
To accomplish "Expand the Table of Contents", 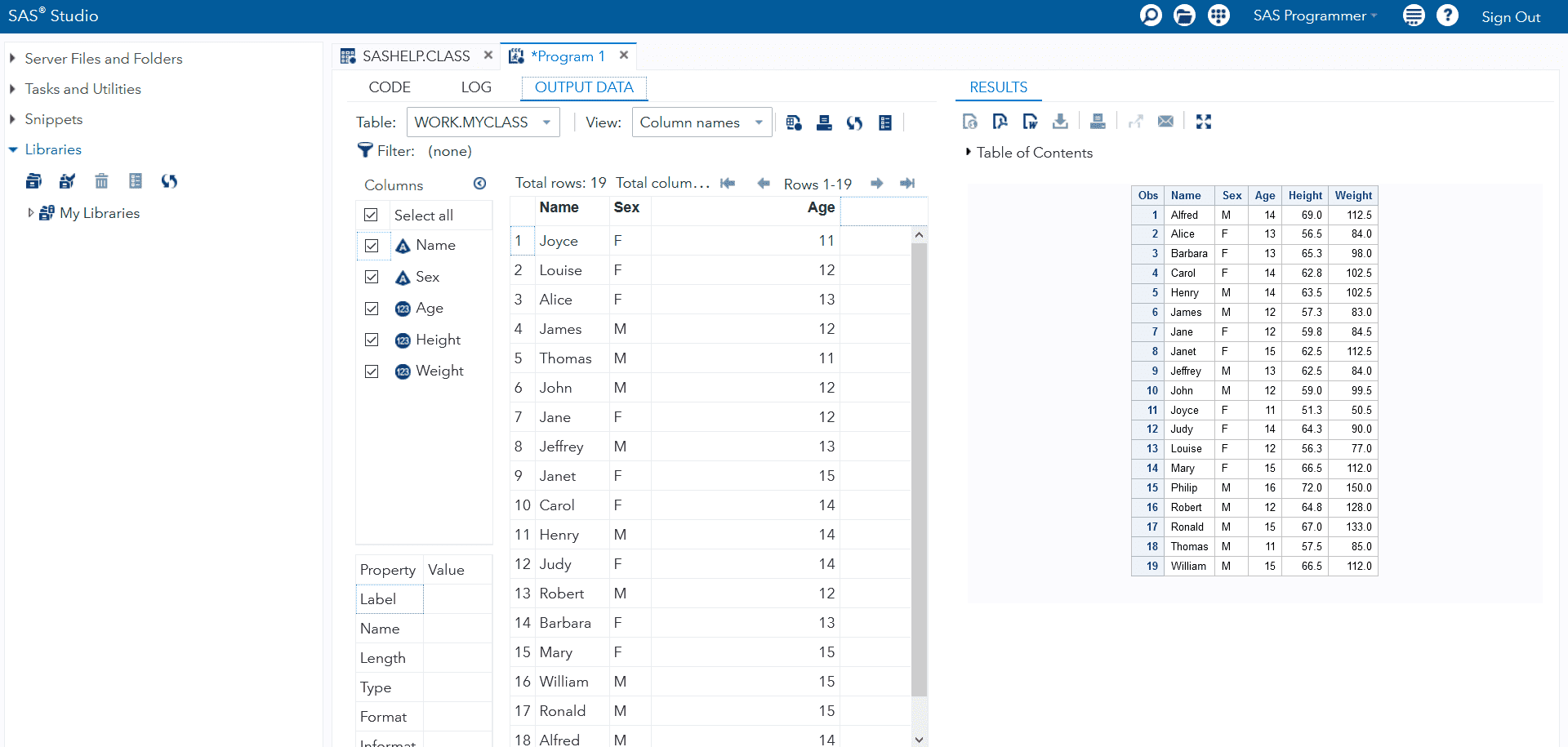I will pos(969,152).
